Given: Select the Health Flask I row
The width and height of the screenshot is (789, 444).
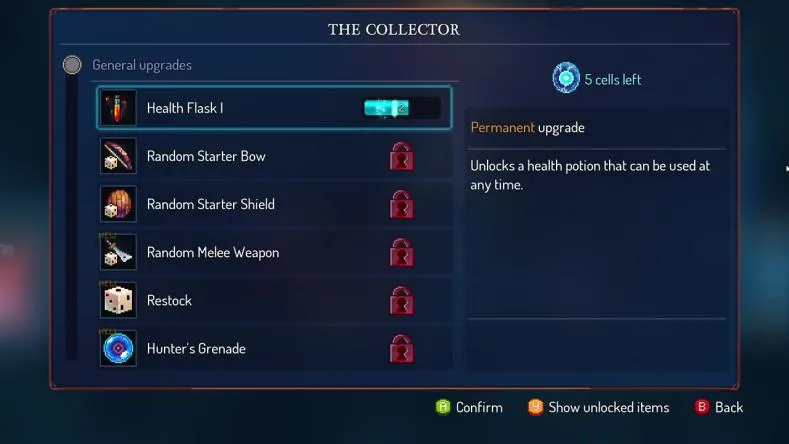Looking at the screenshot, I should (x=274, y=108).
